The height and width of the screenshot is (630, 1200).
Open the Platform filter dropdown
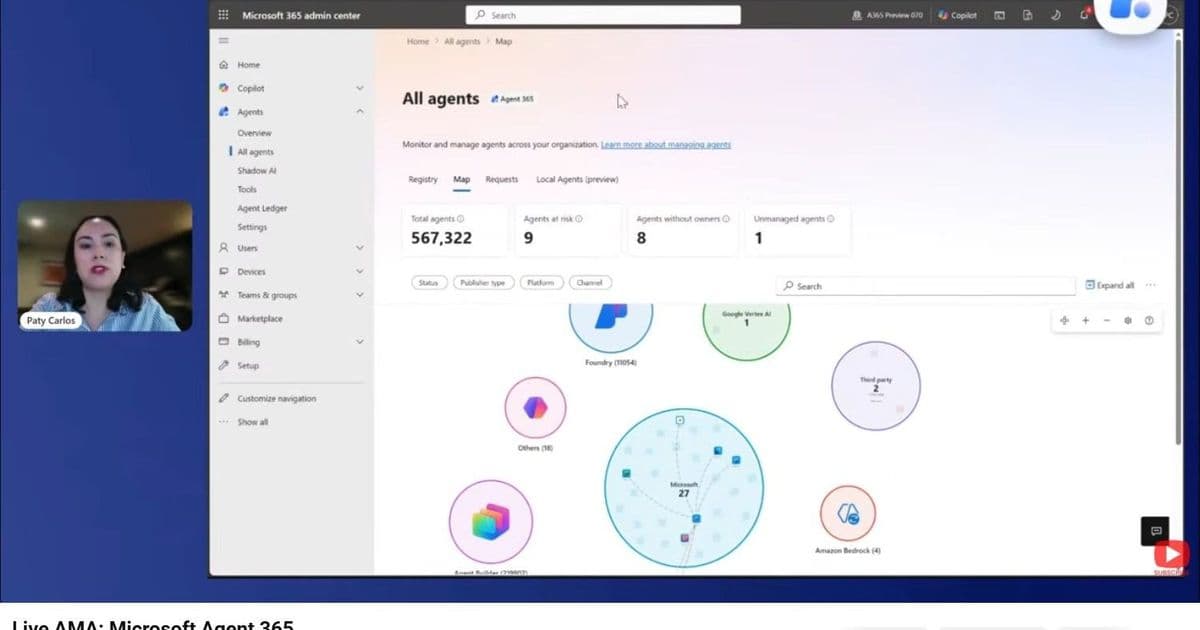540,283
